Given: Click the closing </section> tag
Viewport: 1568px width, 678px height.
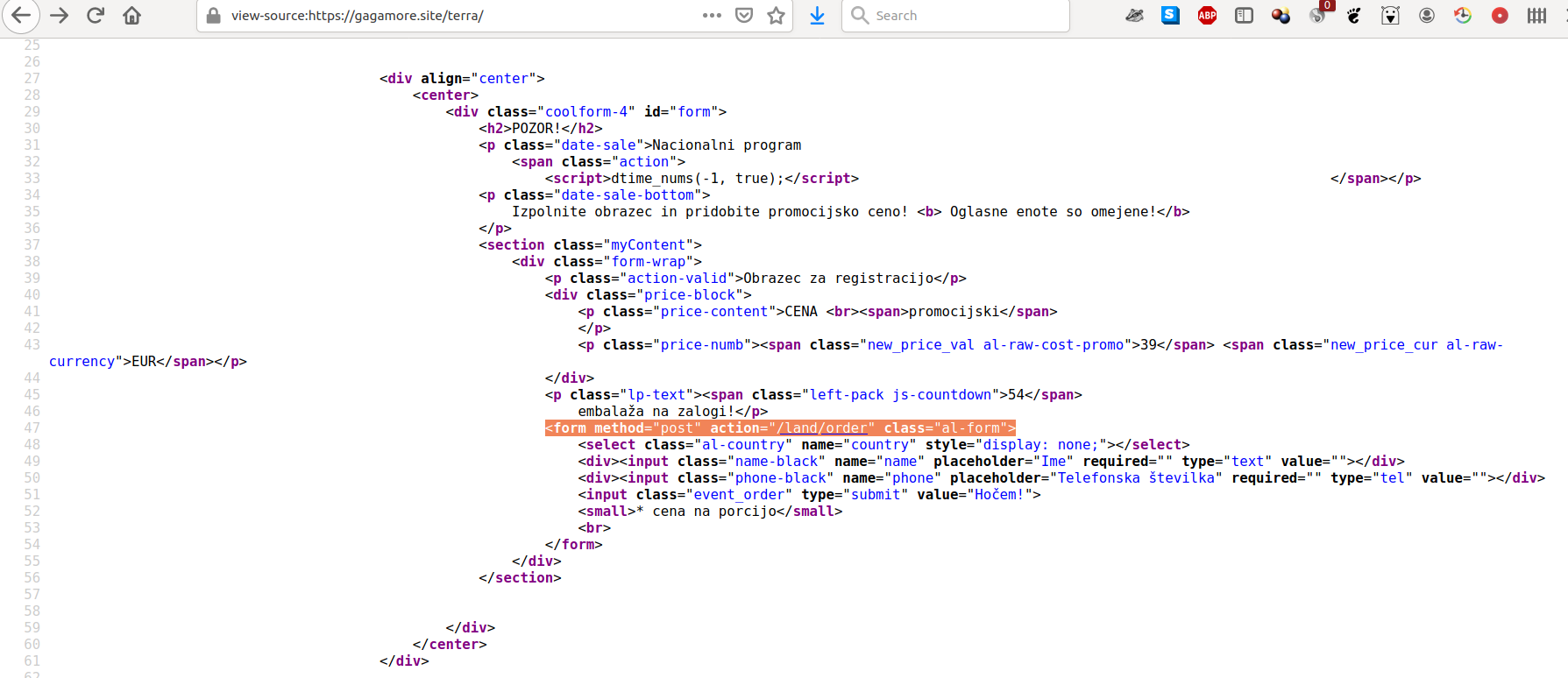Looking at the screenshot, I should 520,578.
